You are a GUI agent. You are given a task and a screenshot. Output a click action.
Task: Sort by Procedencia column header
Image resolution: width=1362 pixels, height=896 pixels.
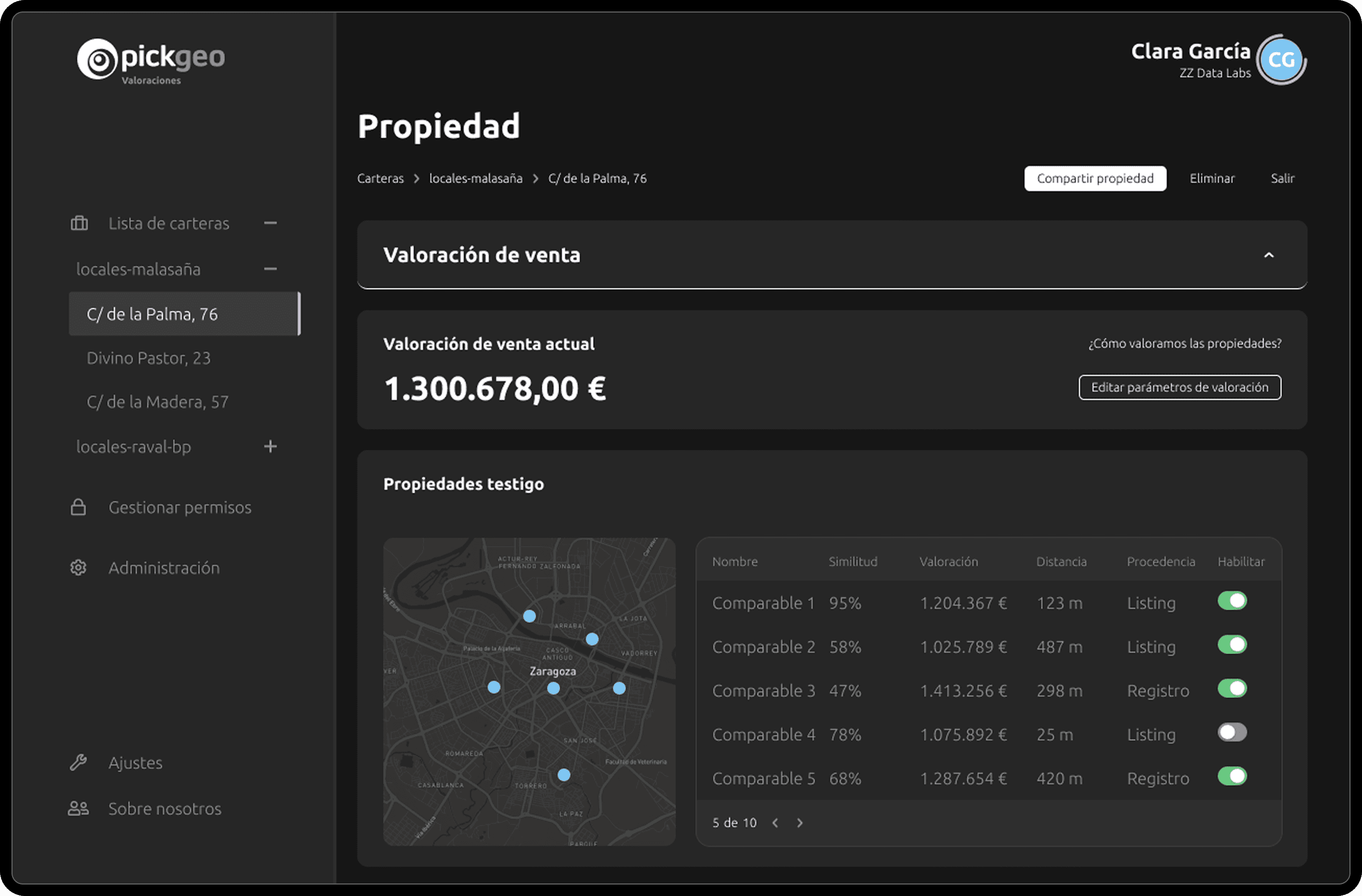click(x=1160, y=561)
